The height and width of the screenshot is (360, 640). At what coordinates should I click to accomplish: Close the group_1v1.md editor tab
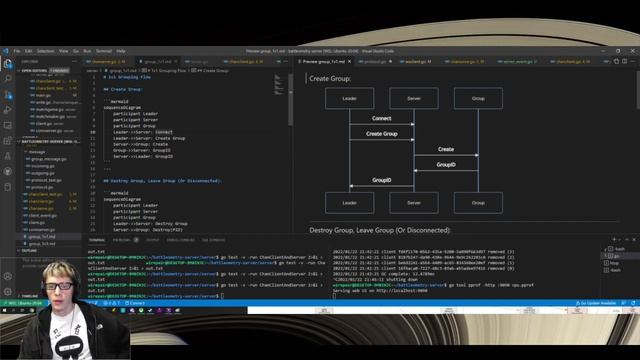coord(176,62)
